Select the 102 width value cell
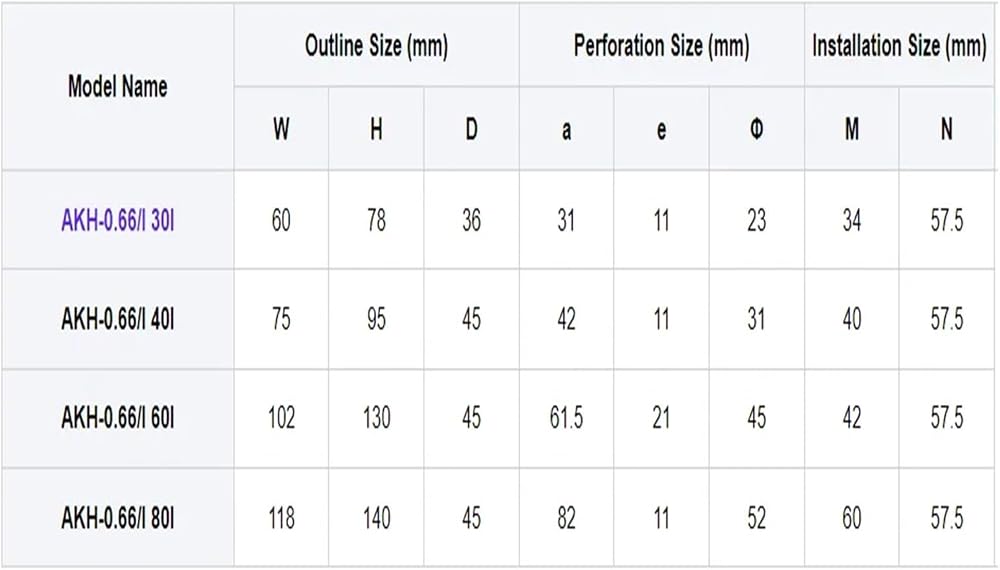The width and height of the screenshot is (1000, 570). (x=281, y=418)
